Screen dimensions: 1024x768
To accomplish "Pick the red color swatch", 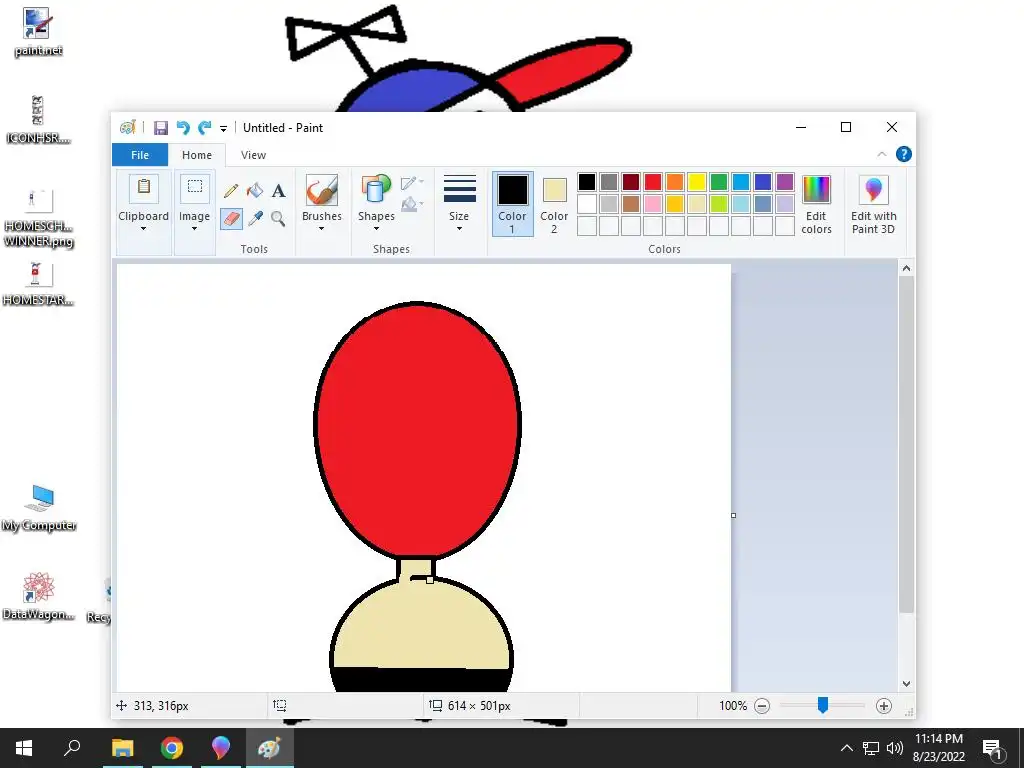I will coord(652,182).
